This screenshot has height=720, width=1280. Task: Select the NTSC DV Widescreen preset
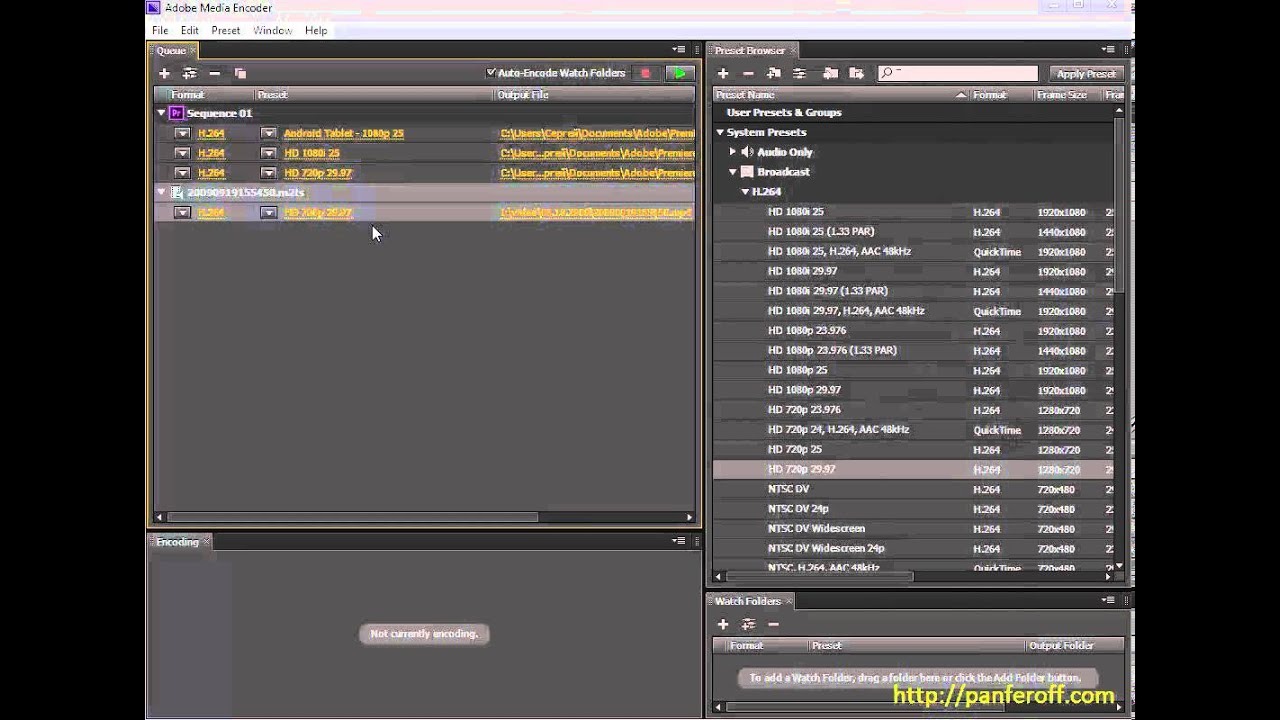913,529
